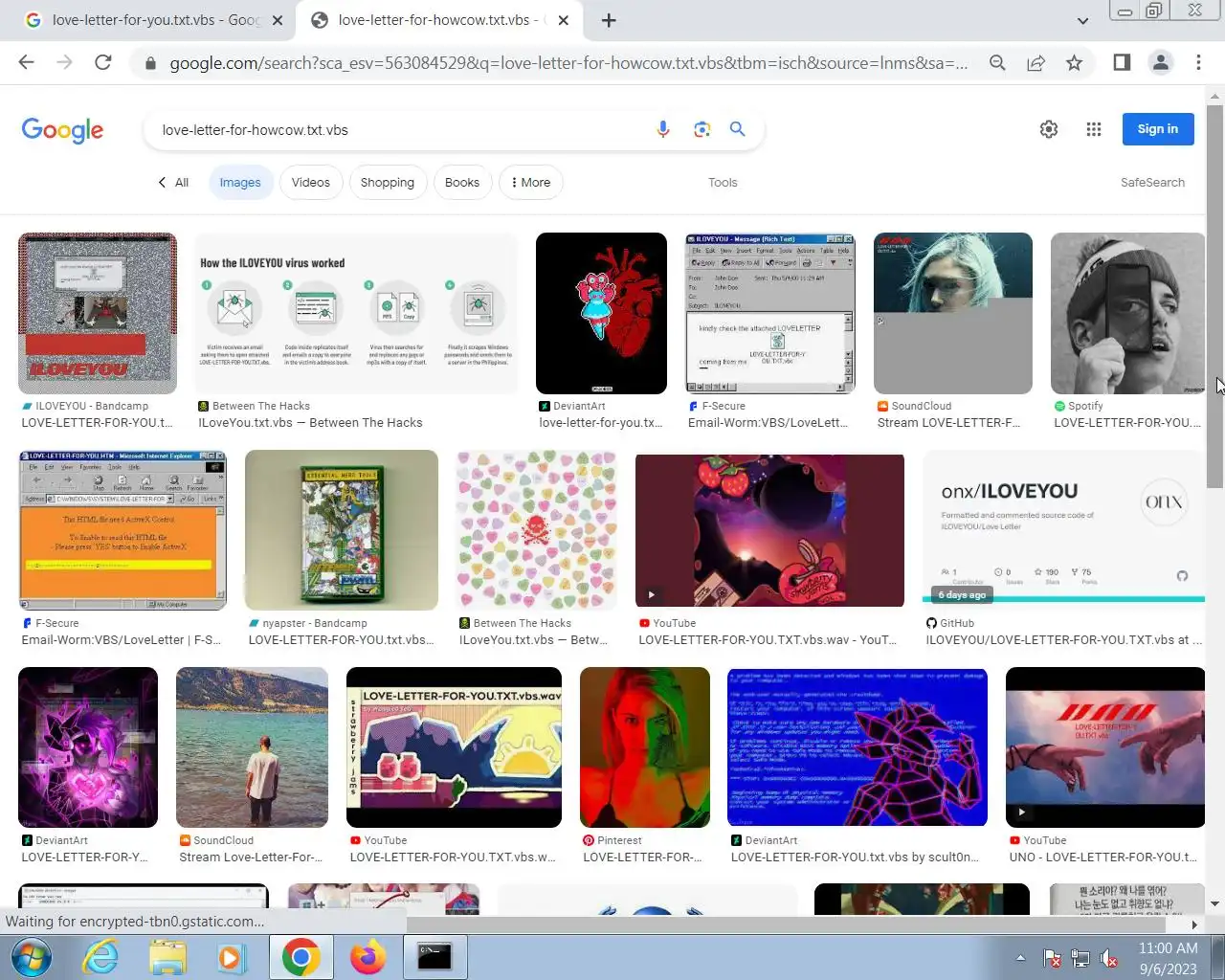This screenshot has height=980, width=1225.
Task: Click the share page icon
Action: tap(1036, 62)
